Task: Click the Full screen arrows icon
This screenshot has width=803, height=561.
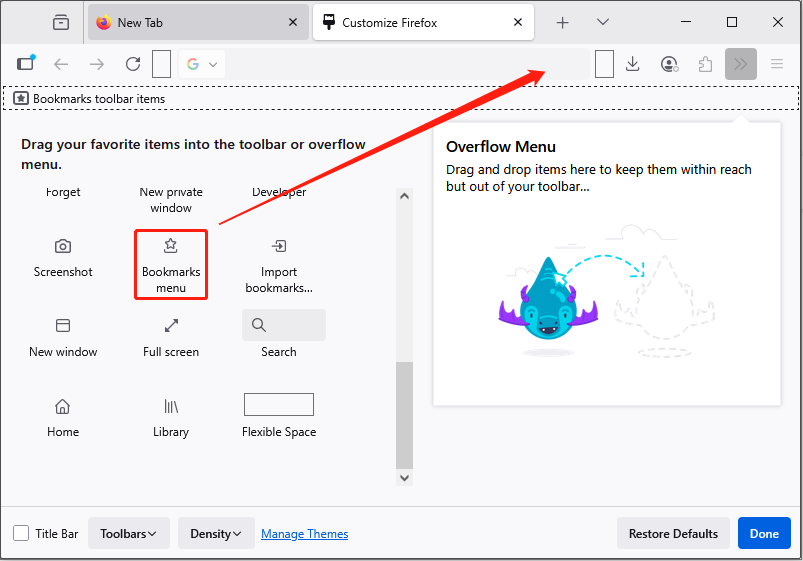Action: 171,326
